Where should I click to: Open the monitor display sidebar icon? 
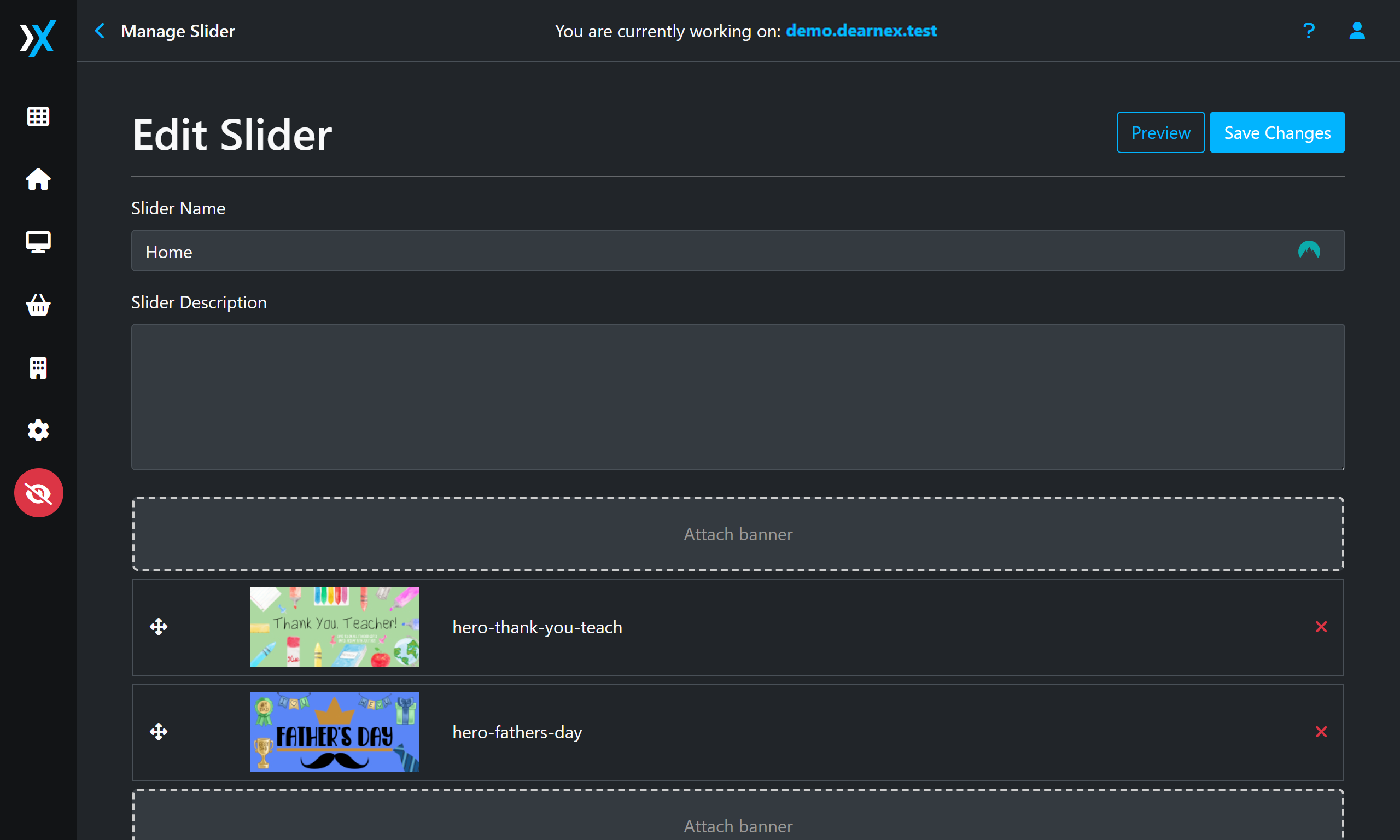point(38,242)
